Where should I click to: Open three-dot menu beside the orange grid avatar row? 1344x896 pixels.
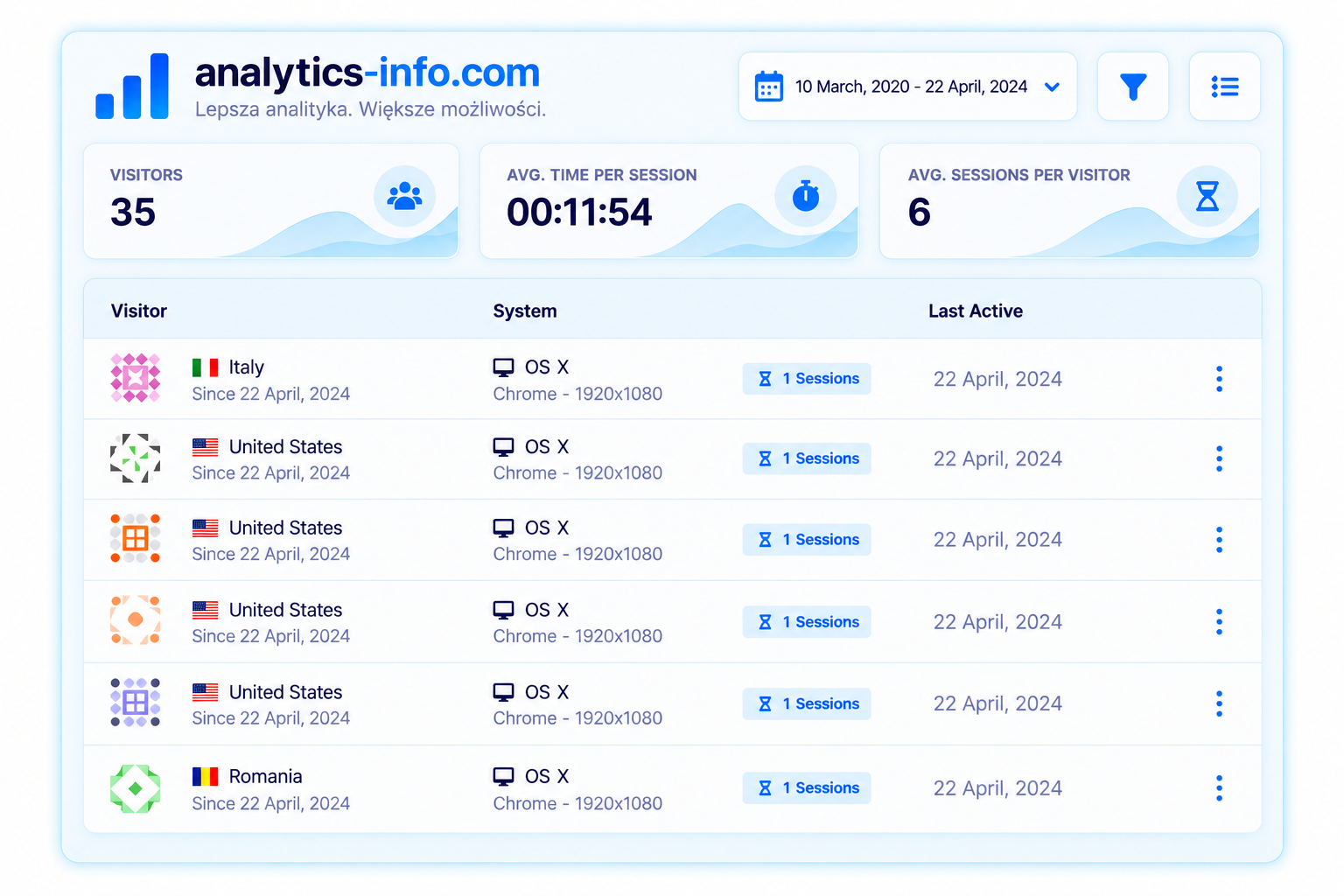(1219, 540)
